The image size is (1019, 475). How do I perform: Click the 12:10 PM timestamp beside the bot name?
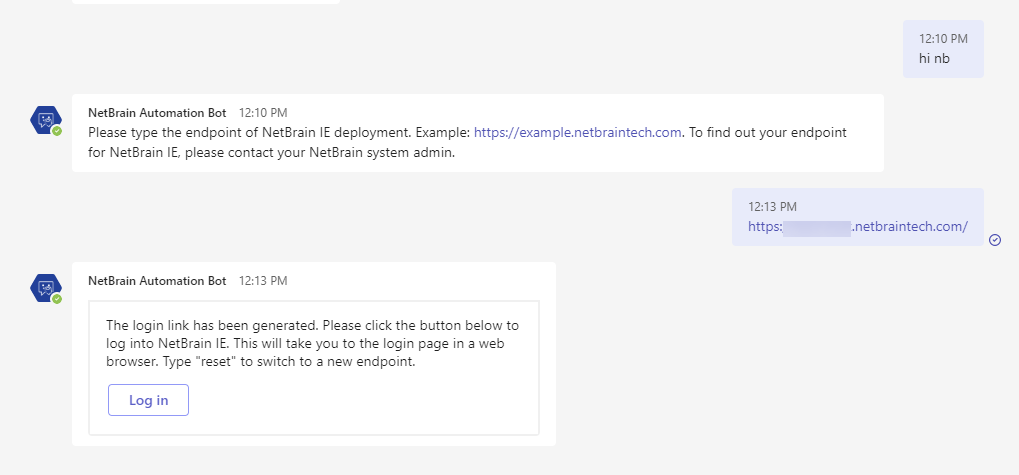pyautogui.click(x=263, y=113)
